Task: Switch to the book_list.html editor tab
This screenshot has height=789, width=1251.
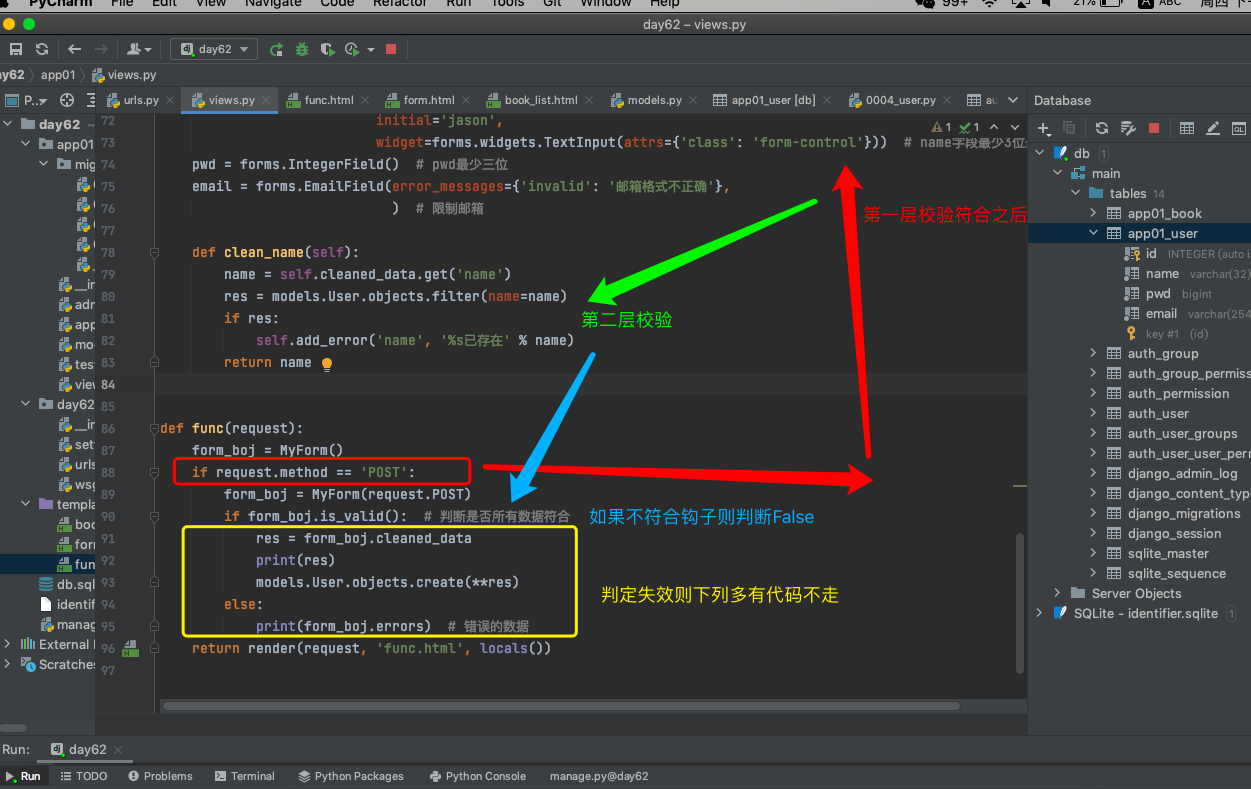Action: coord(541,100)
